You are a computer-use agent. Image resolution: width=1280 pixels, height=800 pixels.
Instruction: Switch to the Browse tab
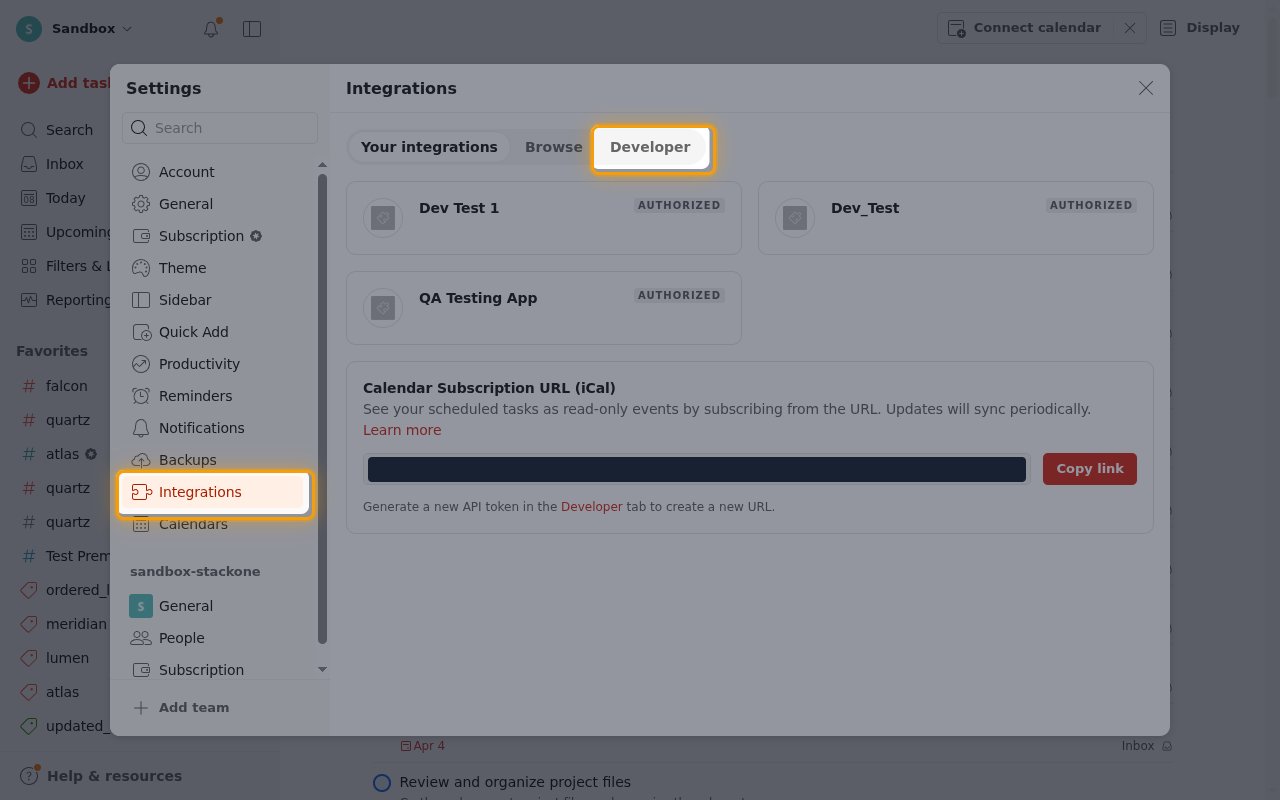(553, 147)
